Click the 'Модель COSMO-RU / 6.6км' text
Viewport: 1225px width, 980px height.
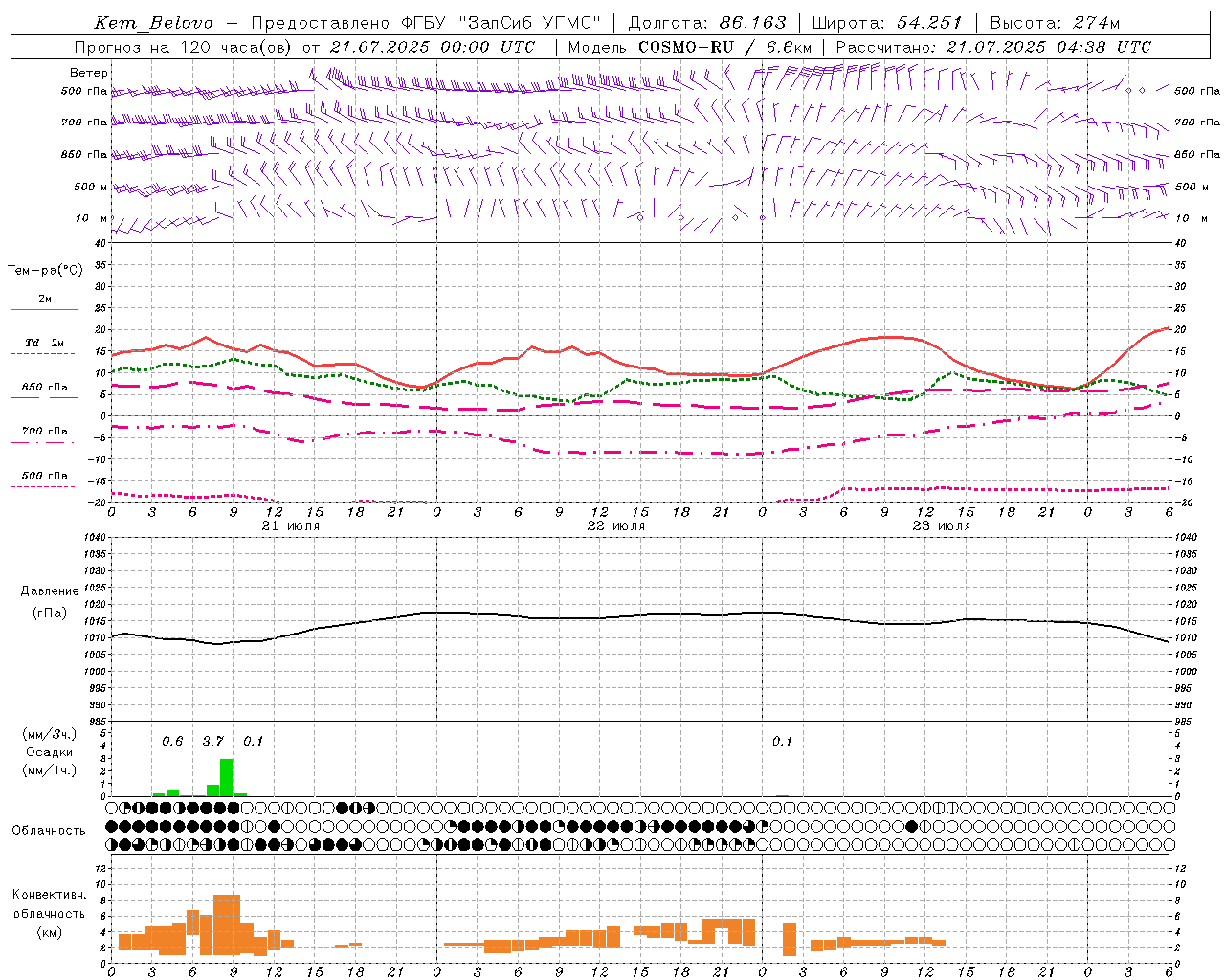[689, 47]
